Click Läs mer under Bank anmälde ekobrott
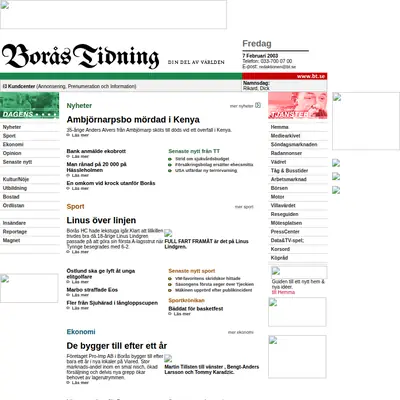This screenshot has width=400, height=400. click(80, 156)
